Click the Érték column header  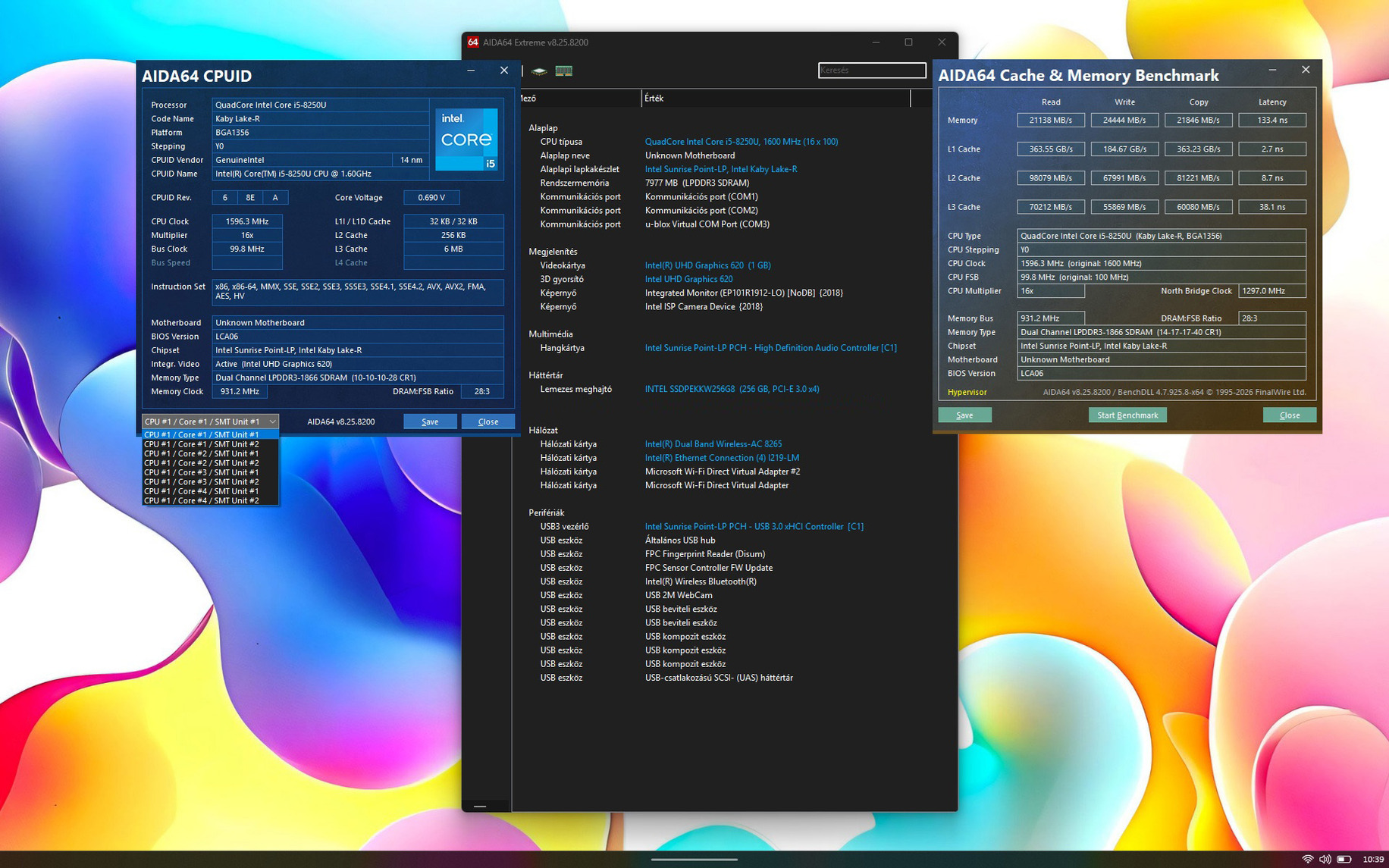(x=775, y=99)
